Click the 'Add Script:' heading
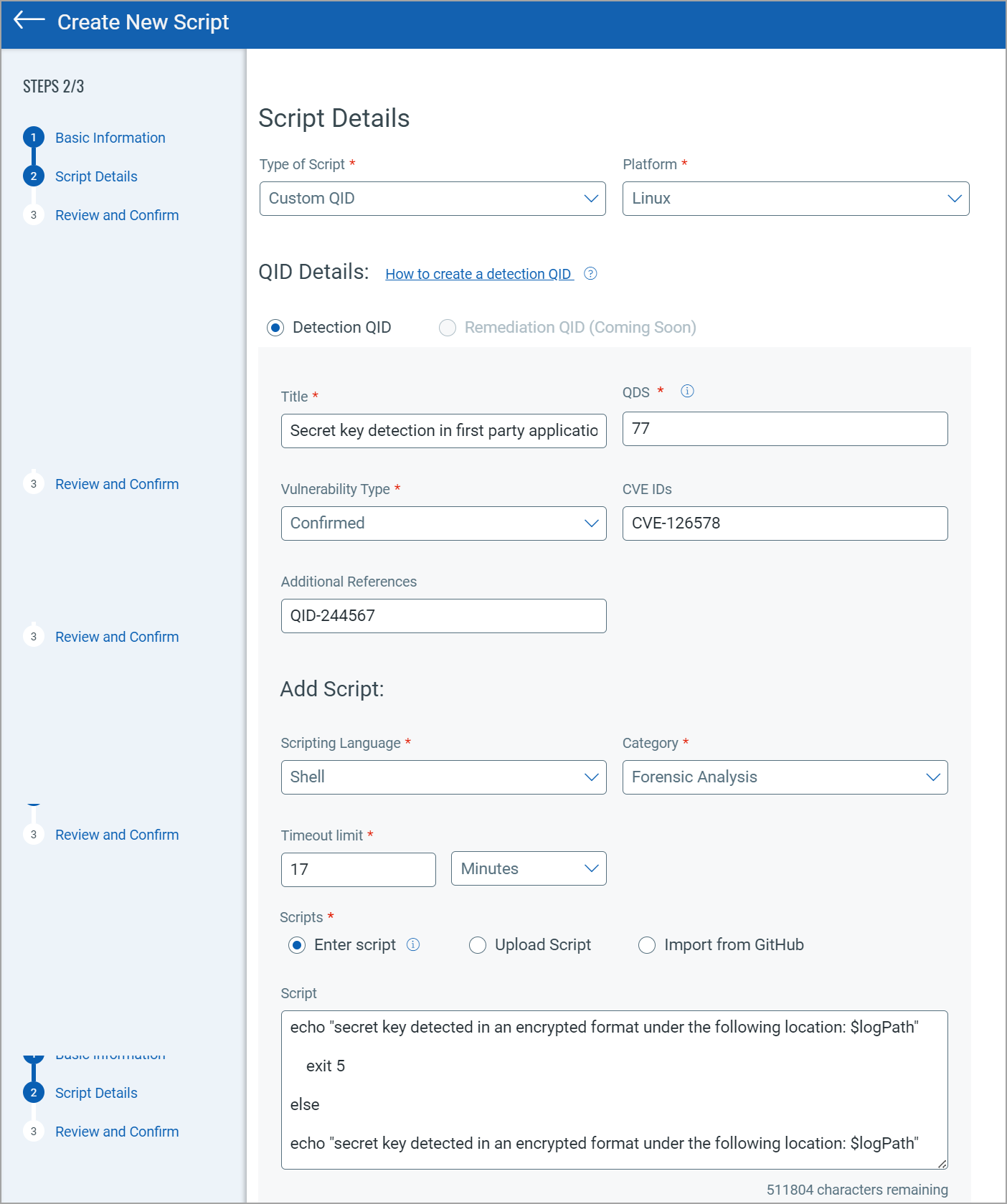 (x=332, y=689)
